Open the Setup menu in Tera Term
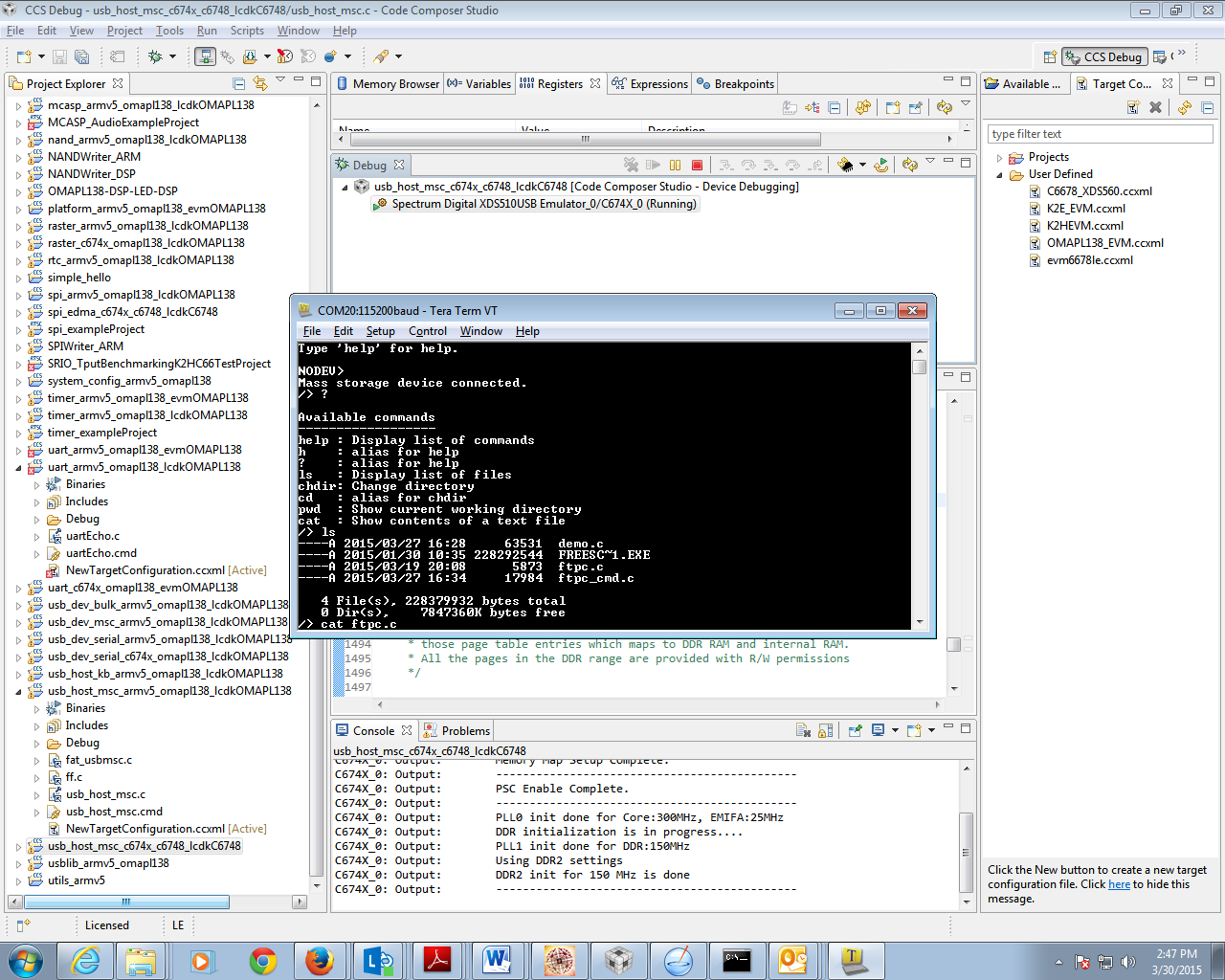The width and height of the screenshot is (1225, 980). click(x=380, y=331)
